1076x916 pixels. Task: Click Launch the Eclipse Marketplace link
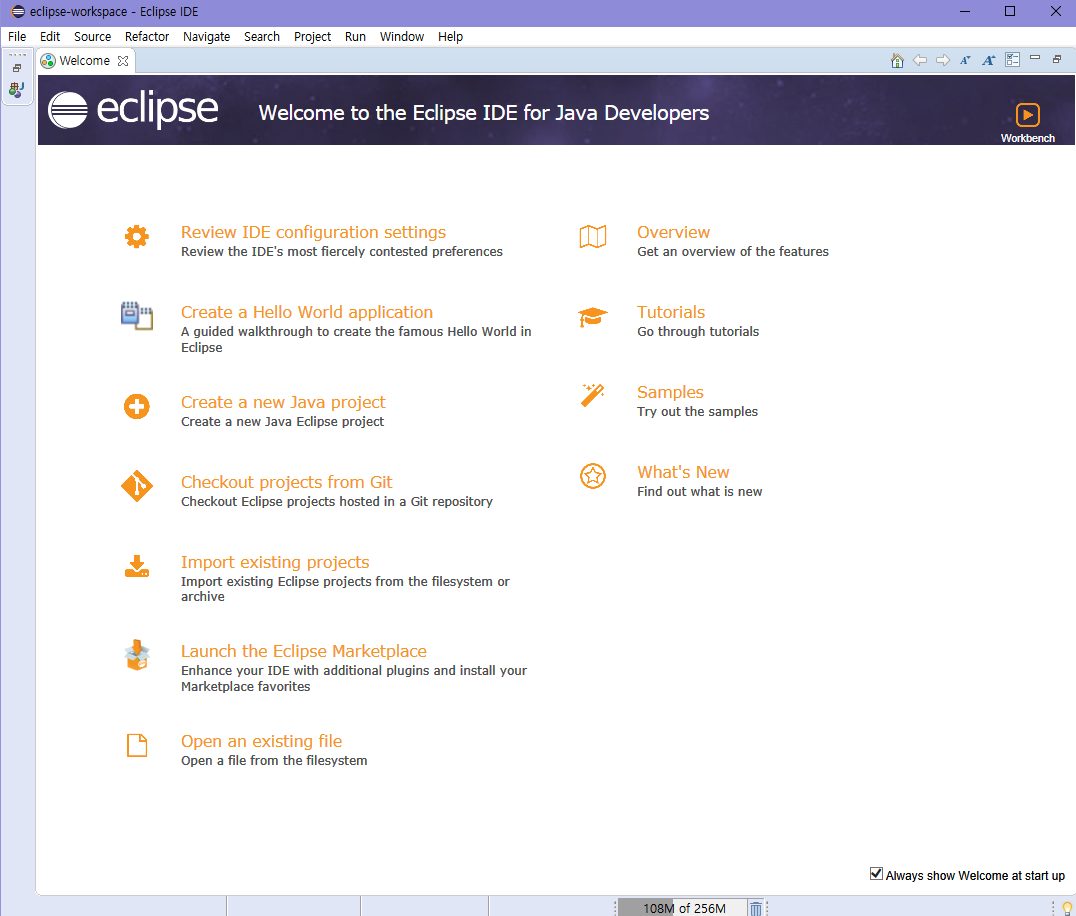tap(304, 651)
